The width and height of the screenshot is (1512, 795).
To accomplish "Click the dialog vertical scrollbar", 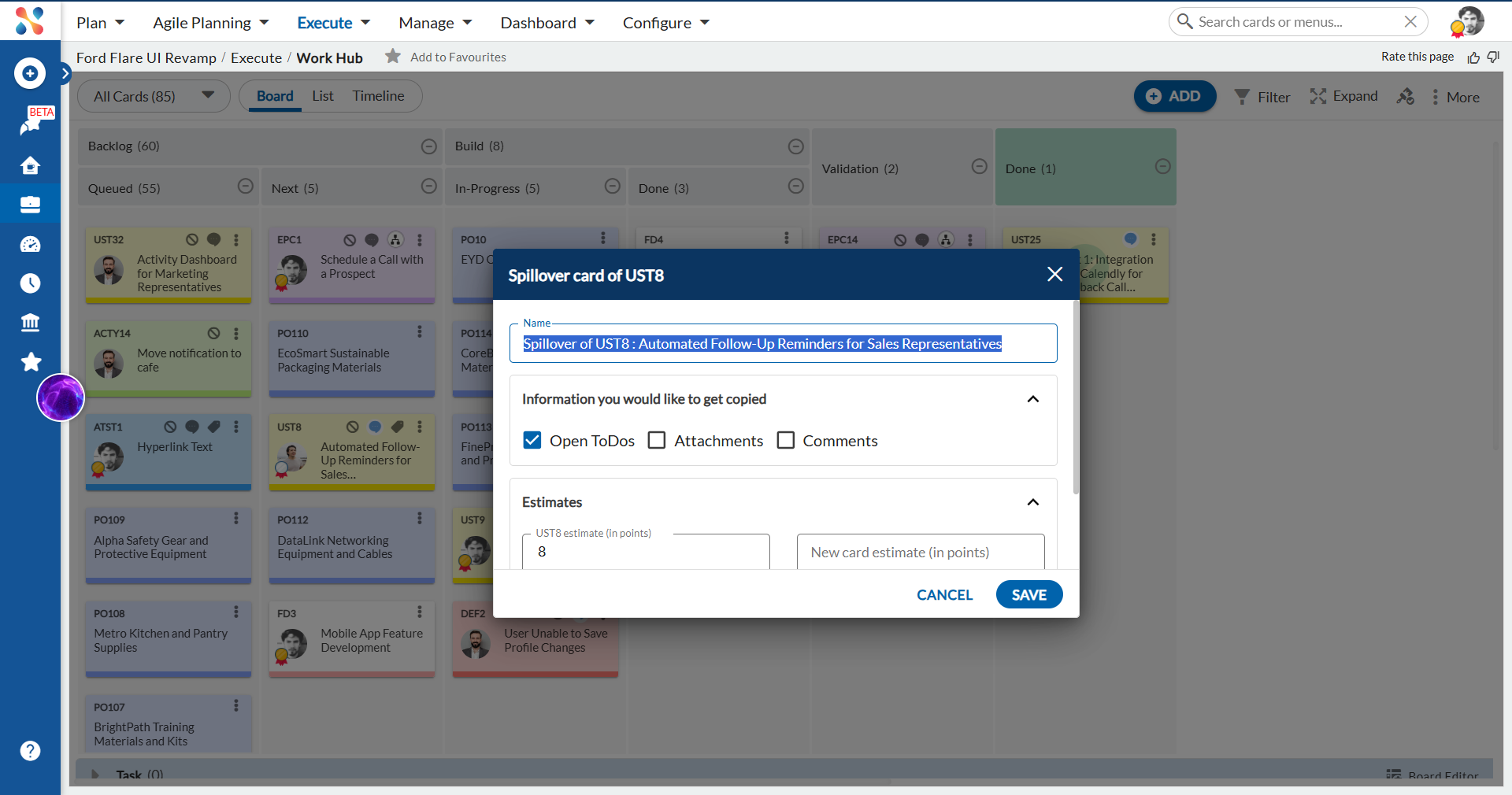I will coord(1076,397).
